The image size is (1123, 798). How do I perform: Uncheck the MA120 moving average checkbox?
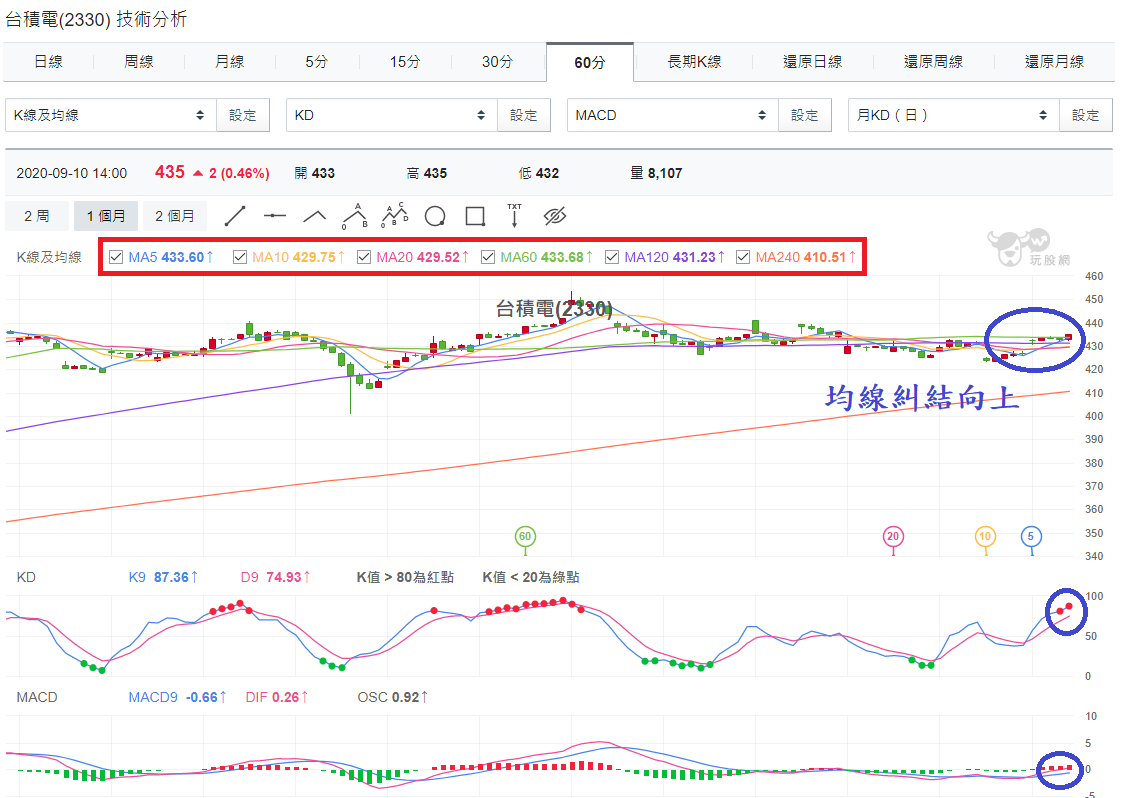(612, 257)
